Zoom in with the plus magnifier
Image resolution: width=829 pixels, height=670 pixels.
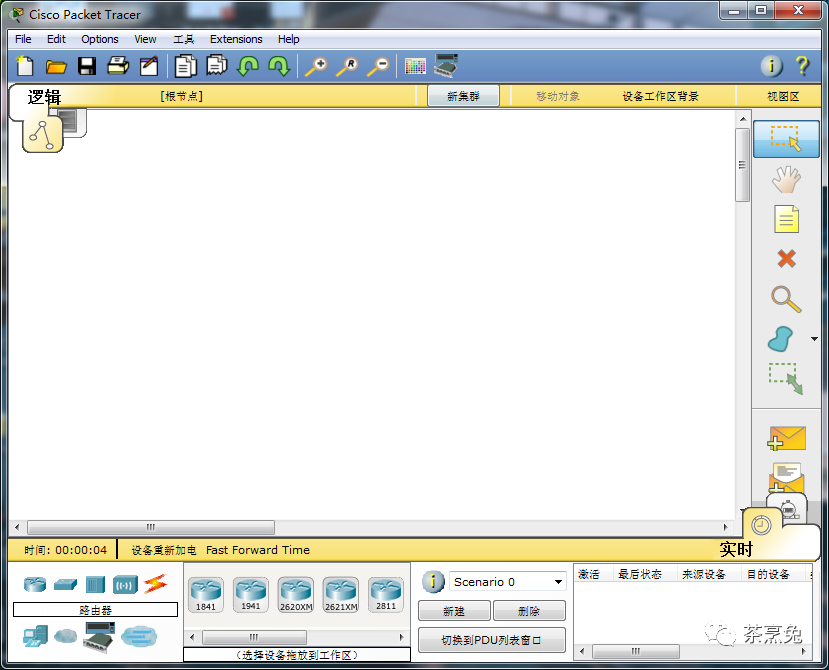click(316, 67)
